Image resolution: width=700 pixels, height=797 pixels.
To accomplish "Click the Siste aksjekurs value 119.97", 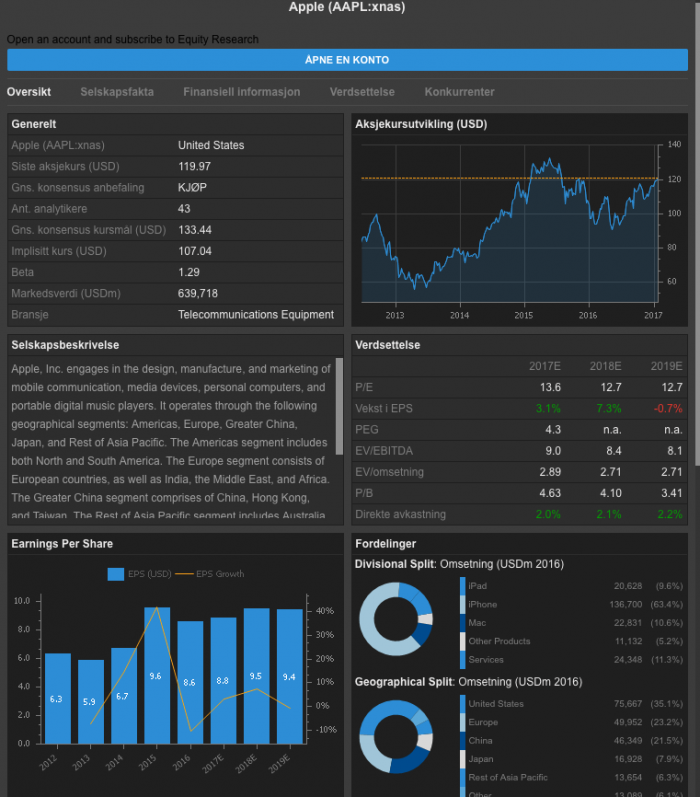I will pyautogui.click(x=195, y=167).
